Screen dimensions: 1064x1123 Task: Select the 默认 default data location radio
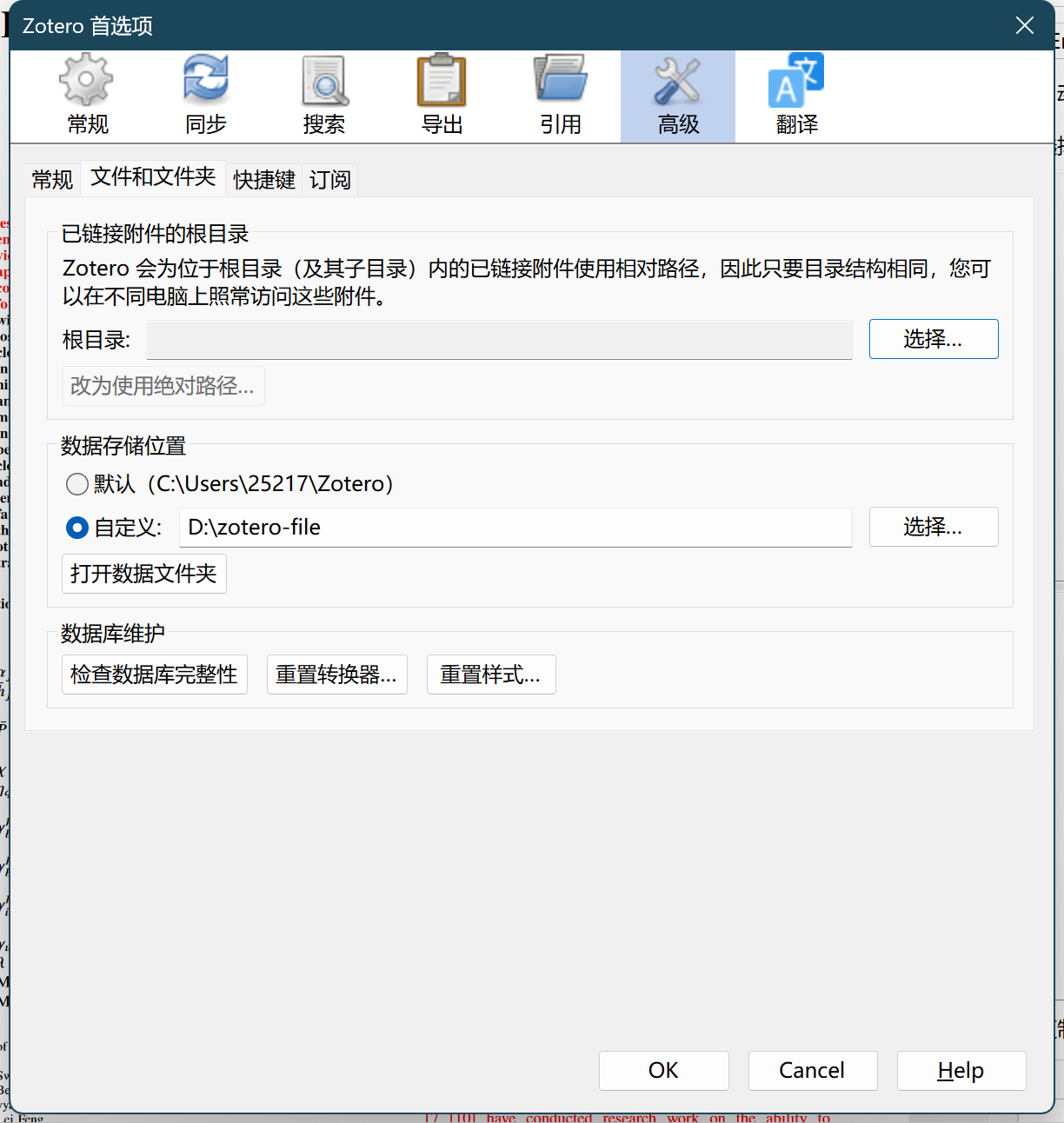[x=77, y=484]
